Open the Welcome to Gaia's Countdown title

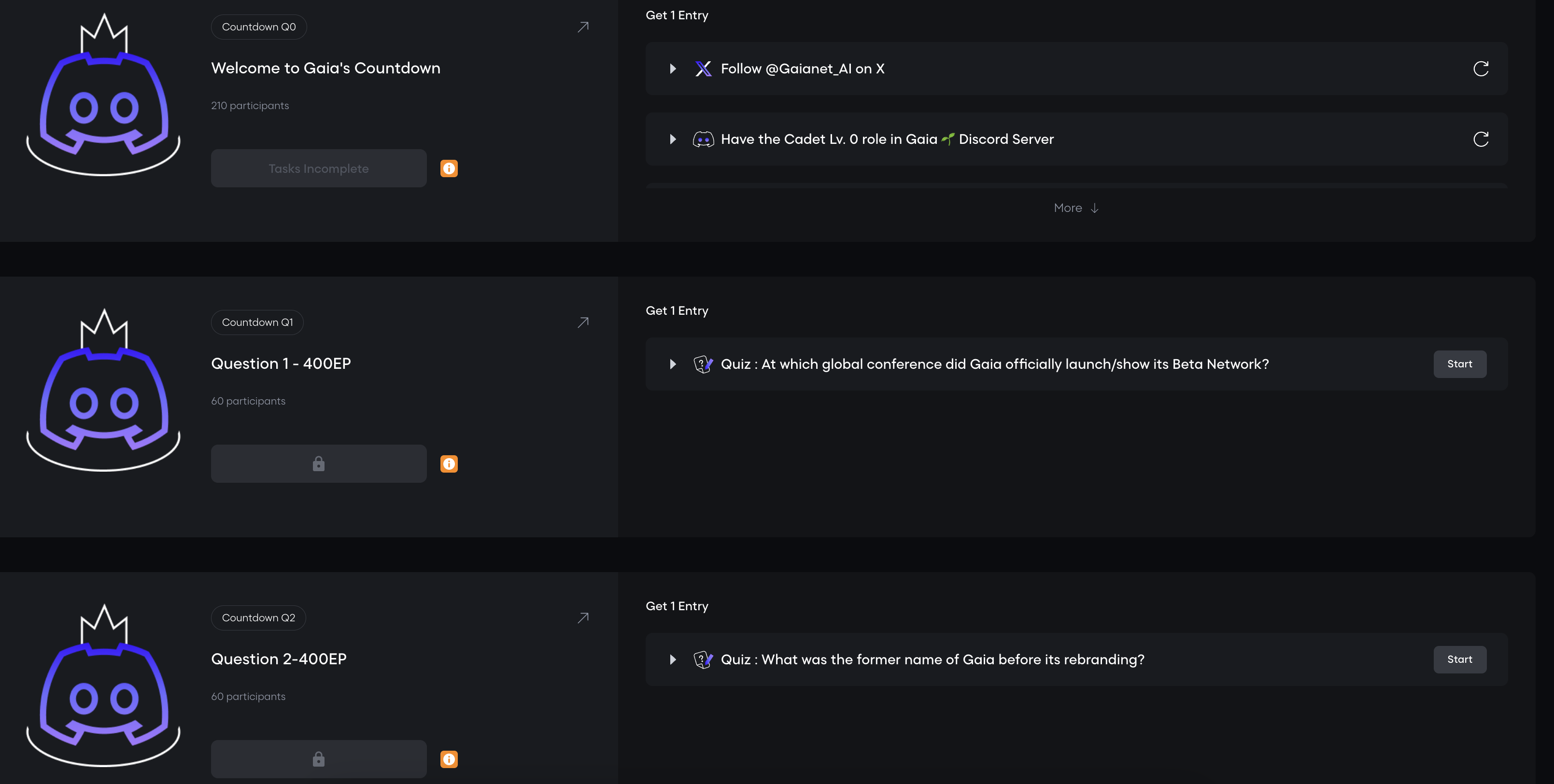tap(326, 68)
